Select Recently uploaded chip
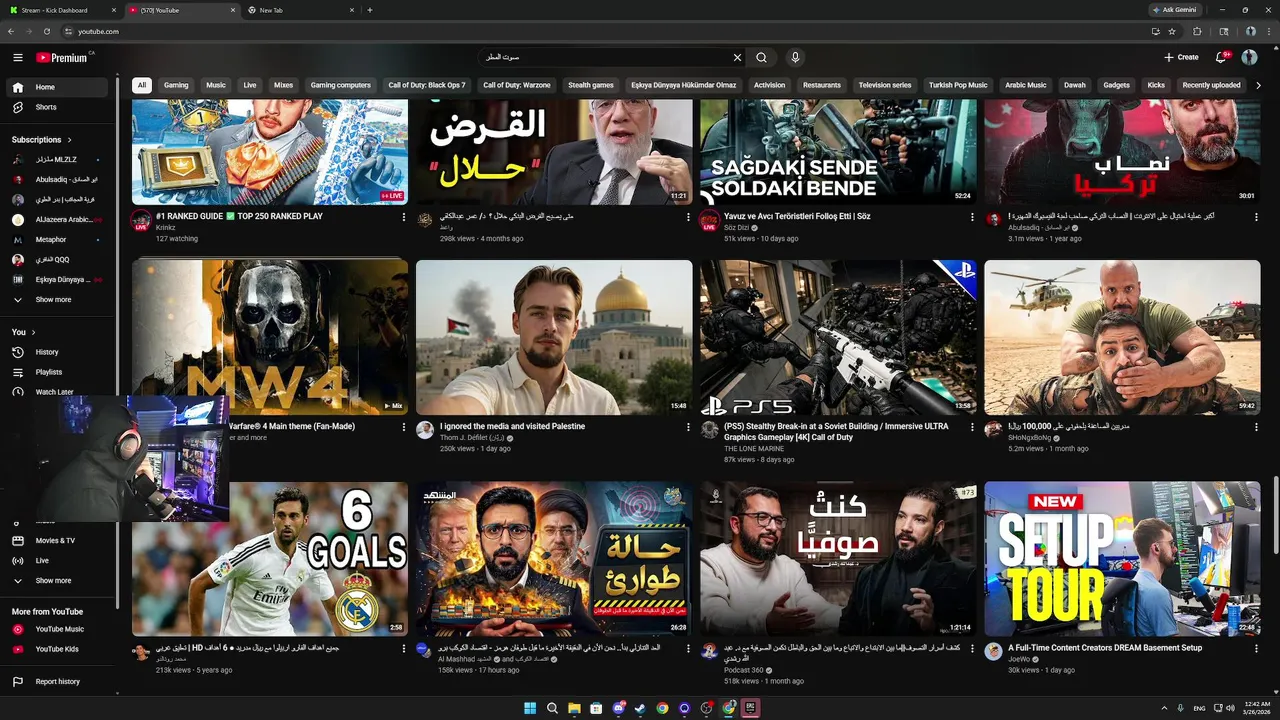Image resolution: width=1280 pixels, height=720 pixels. pos(1211,85)
